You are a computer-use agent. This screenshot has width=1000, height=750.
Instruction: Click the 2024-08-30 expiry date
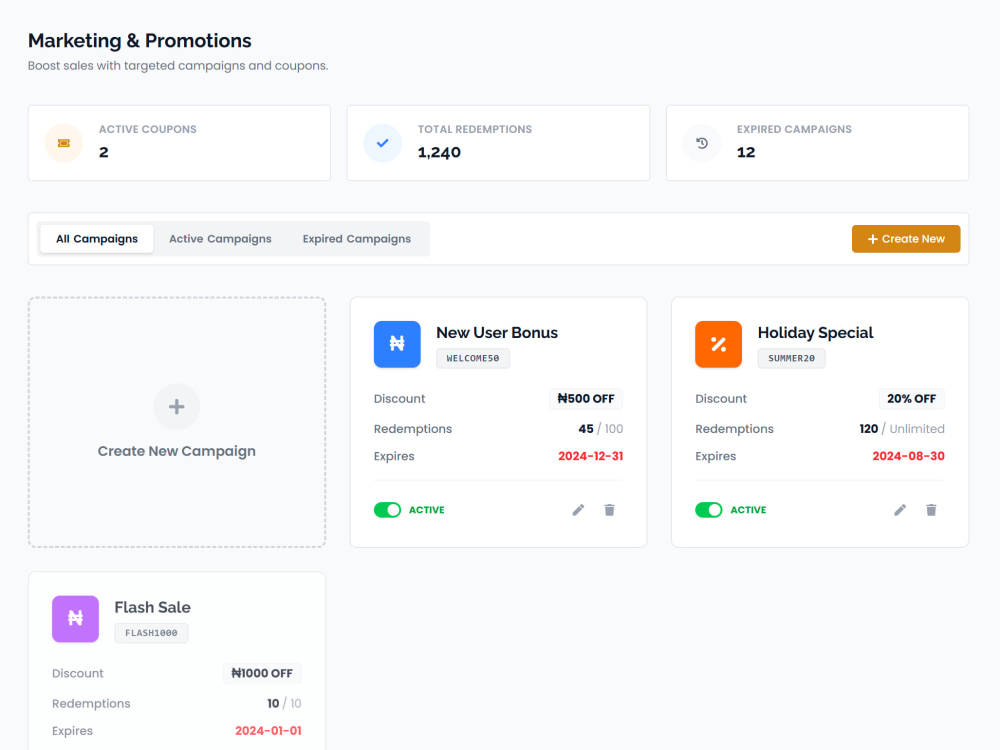tap(908, 456)
